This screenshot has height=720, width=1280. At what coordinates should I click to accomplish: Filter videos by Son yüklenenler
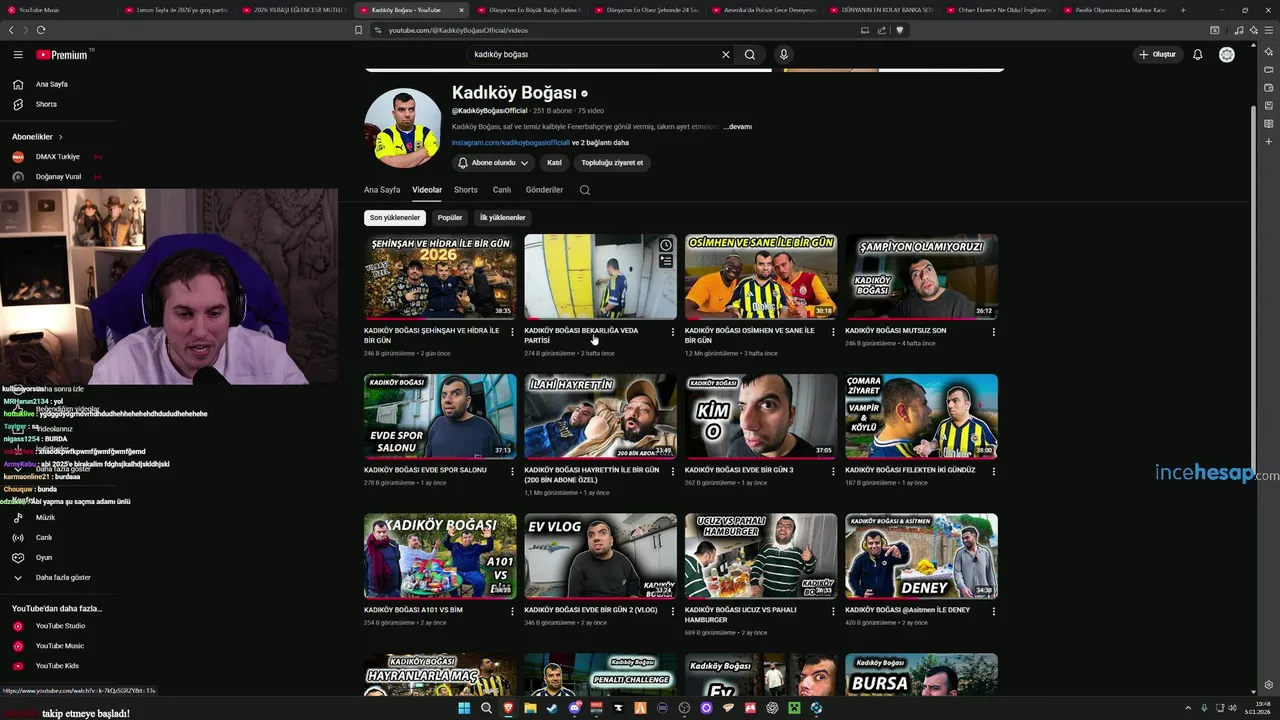(395, 217)
